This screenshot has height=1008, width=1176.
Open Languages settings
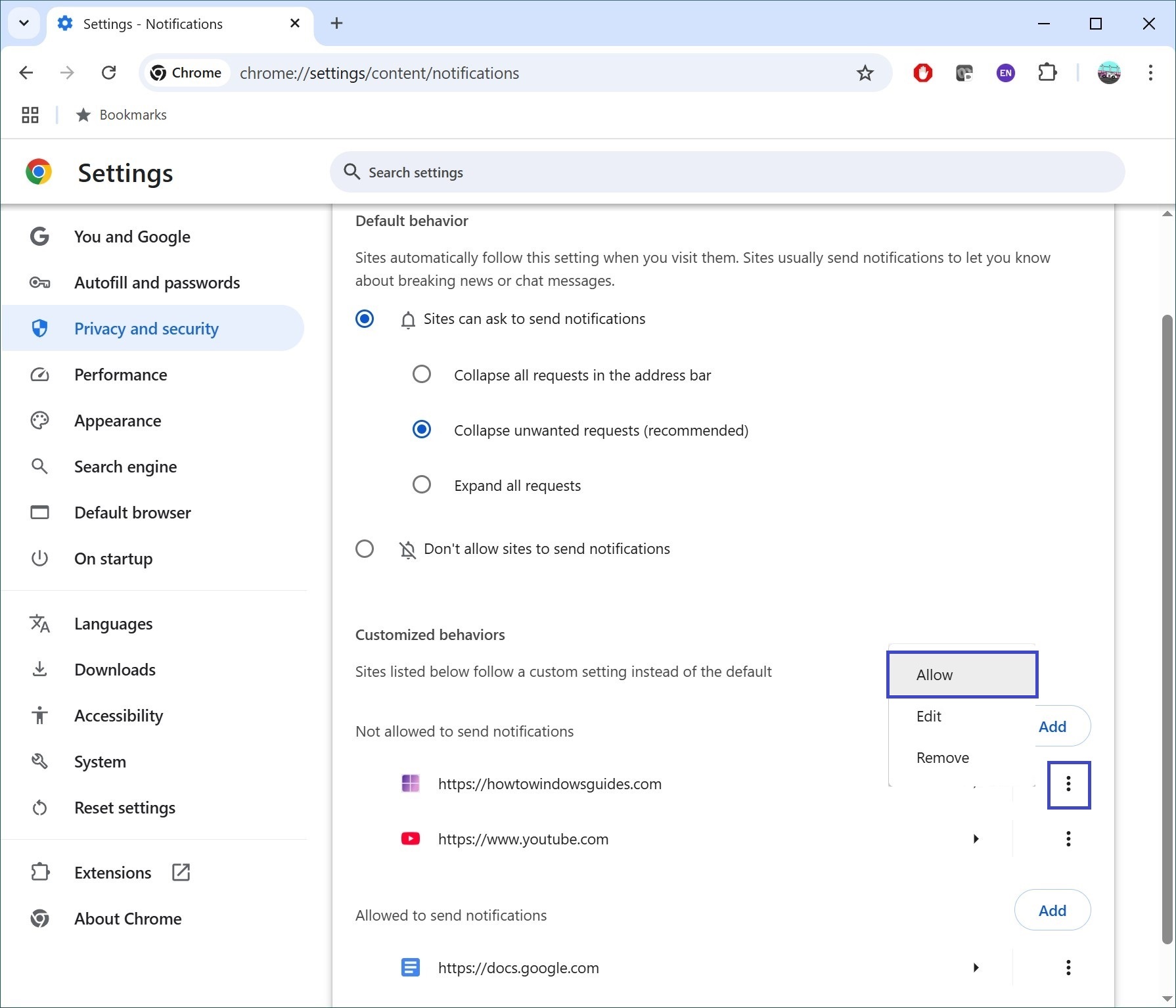click(x=152, y=624)
